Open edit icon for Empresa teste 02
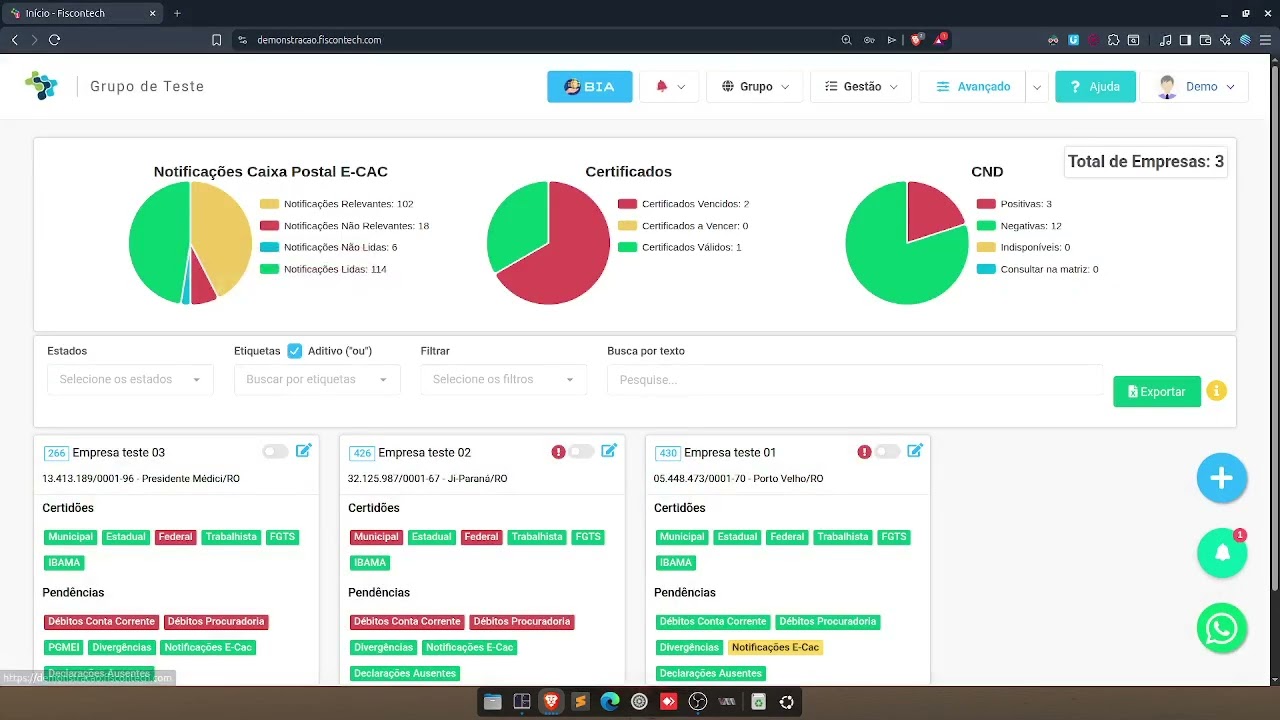Viewport: 1280px width, 720px height. coord(609,451)
